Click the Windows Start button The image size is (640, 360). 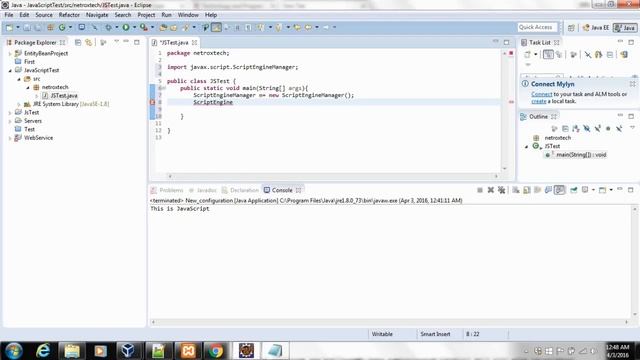13,351
